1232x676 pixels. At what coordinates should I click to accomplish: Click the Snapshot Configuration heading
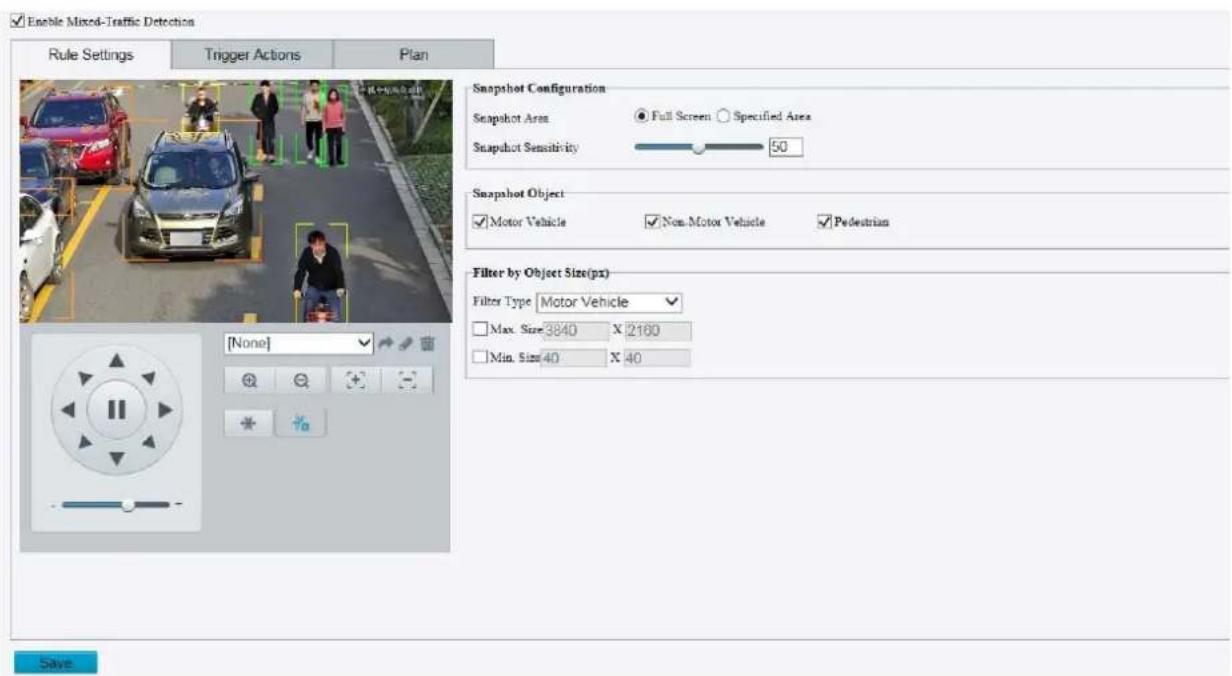point(538,88)
